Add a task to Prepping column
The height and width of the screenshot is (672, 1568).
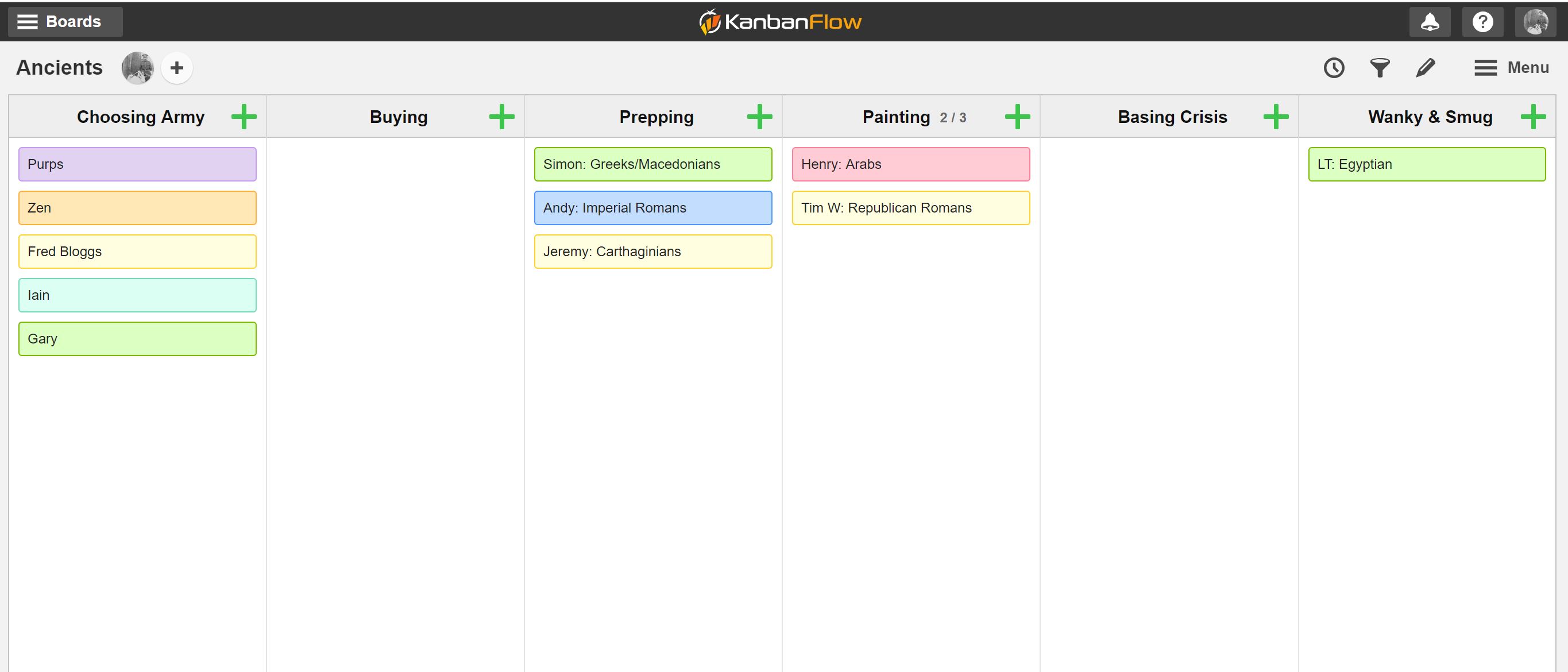click(759, 117)
